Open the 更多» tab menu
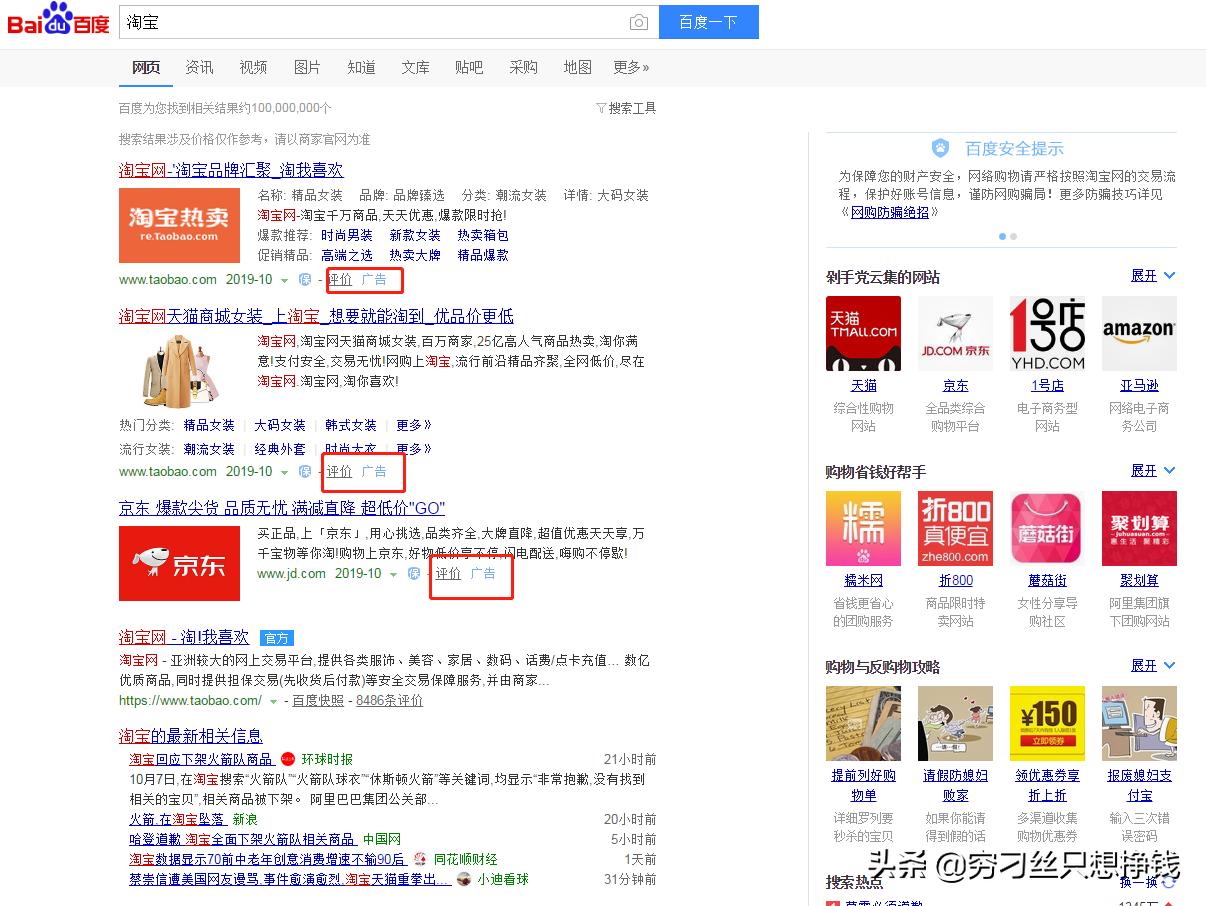1206x906 pixels. click(631, 67)
